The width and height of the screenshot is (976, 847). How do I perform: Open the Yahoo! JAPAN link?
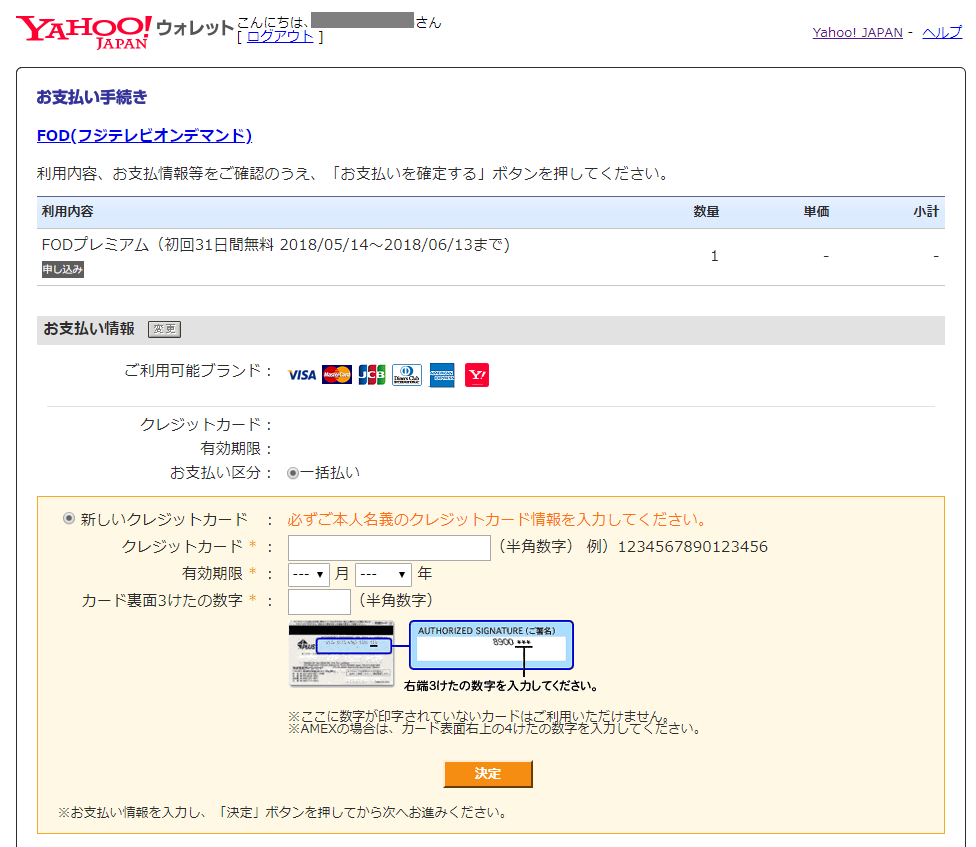point(857,32)
